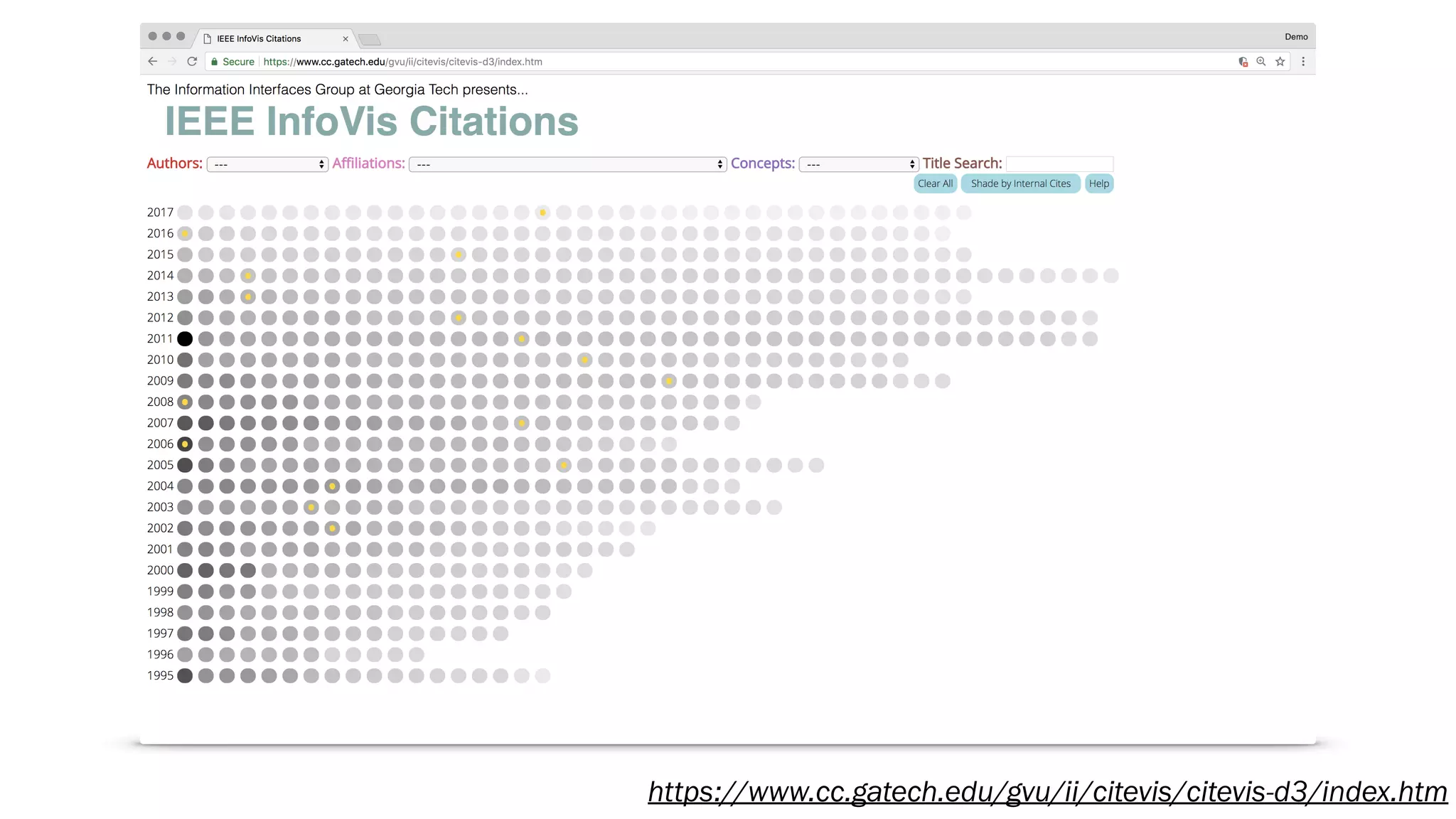Click the Title Search field
Screen dimensions: 1456x819
[x=1060, y=164]
